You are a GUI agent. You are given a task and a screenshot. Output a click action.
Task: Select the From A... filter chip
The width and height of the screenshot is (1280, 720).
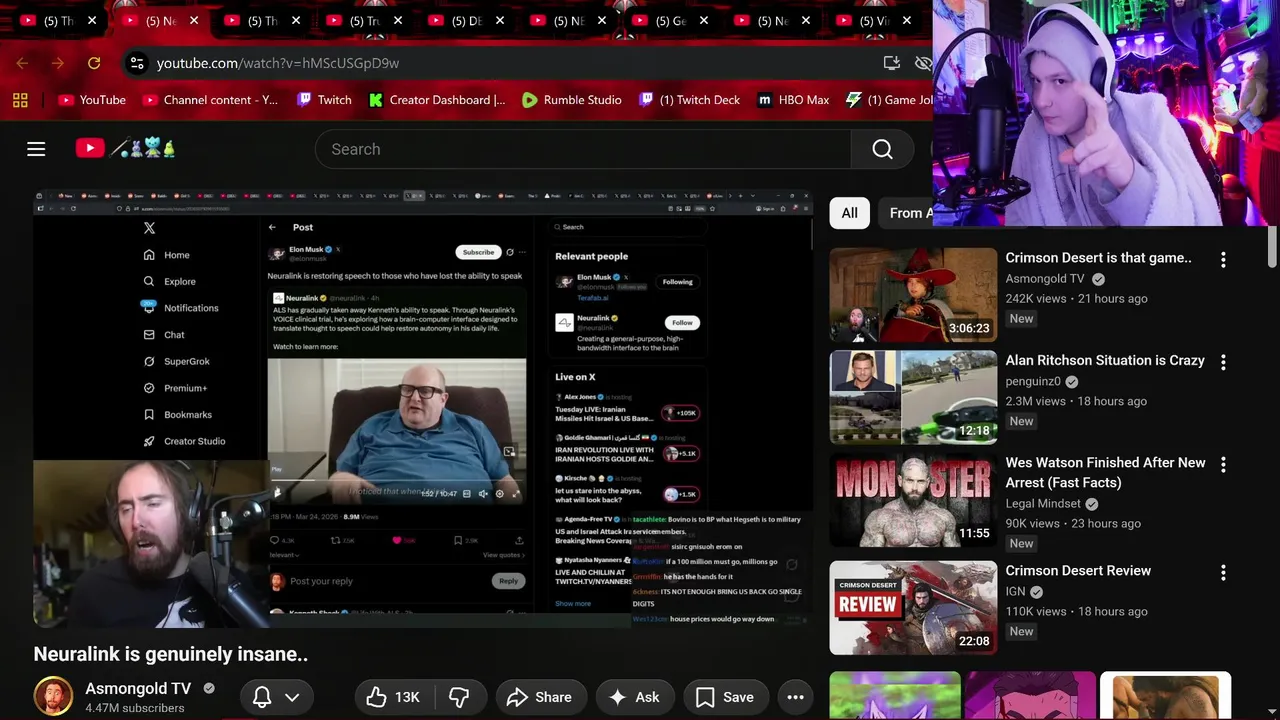(905, 213)
